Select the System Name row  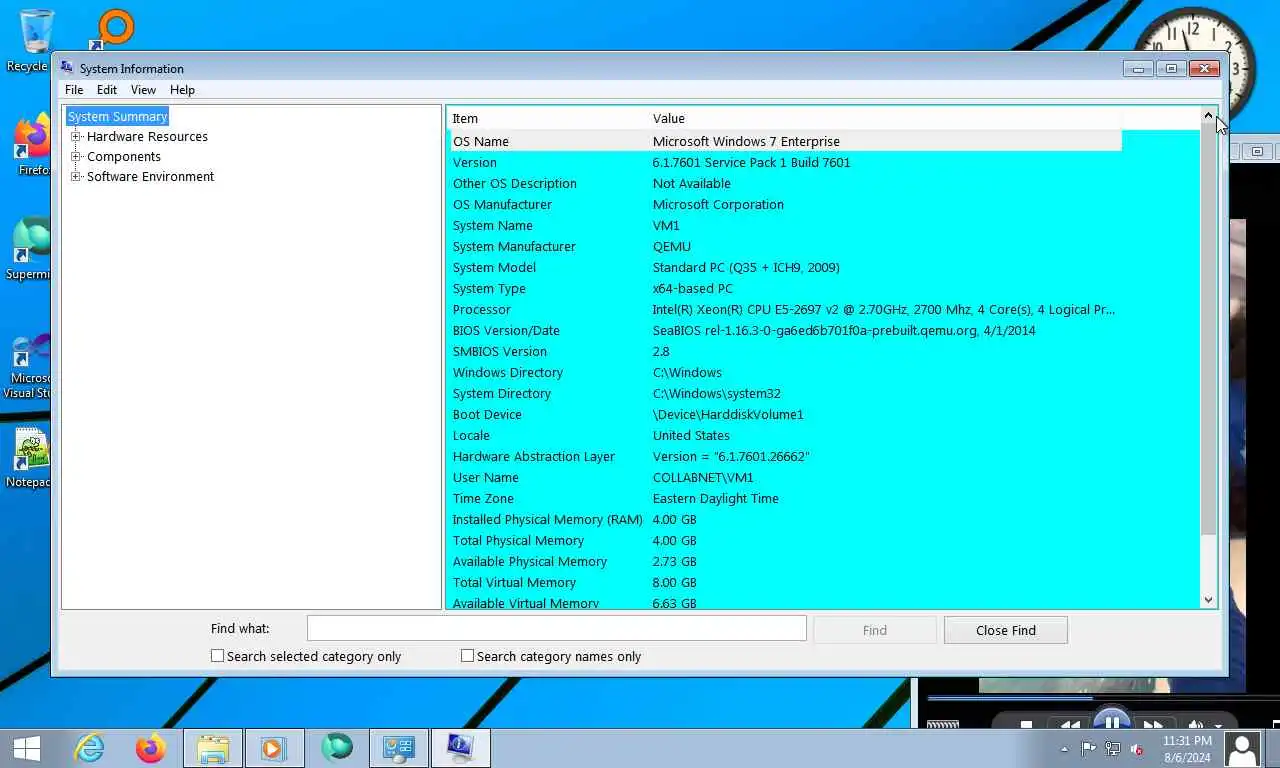click(785, 225)
